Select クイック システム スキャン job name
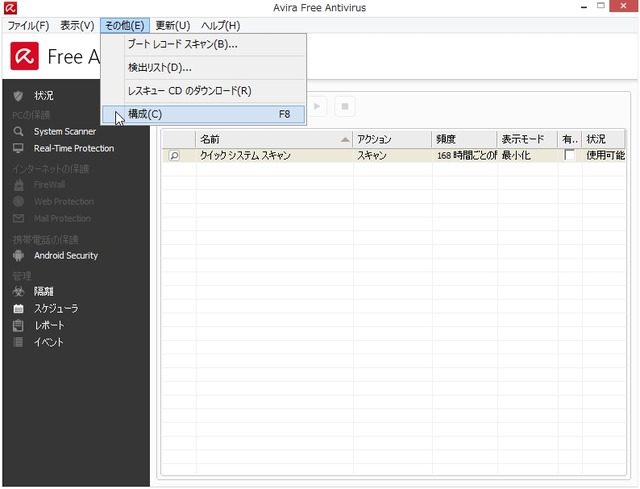The width and height of the screenshot is (640, 489). pos(245,156)
